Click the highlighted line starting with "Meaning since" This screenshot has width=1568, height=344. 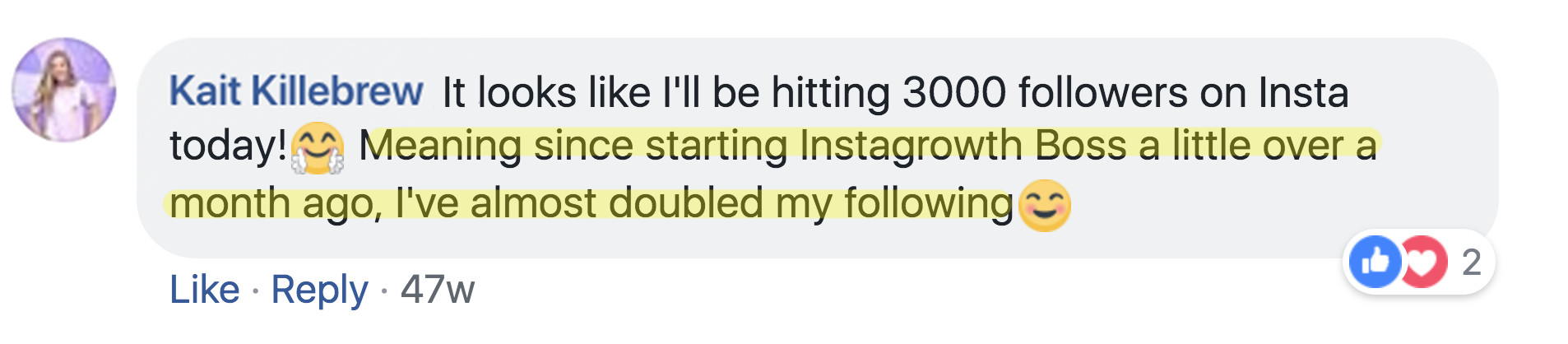coord(868,146)
